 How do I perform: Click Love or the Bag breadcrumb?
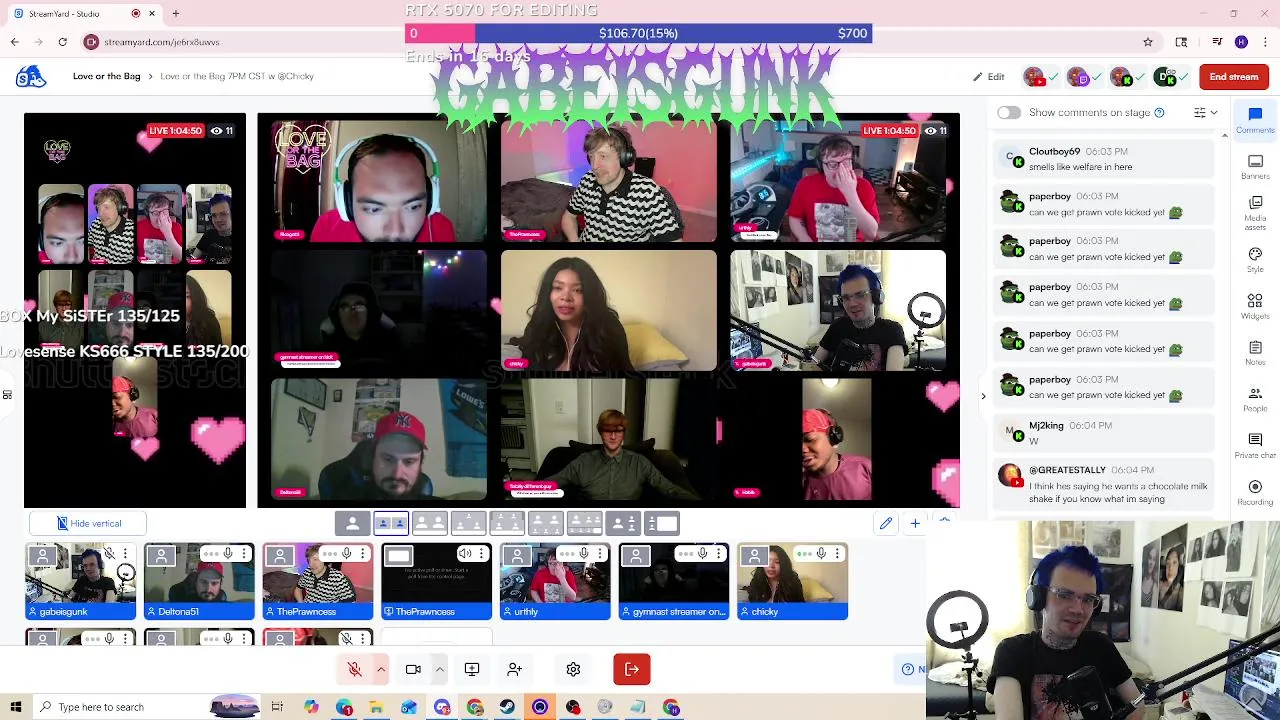(x=106, y=76)
